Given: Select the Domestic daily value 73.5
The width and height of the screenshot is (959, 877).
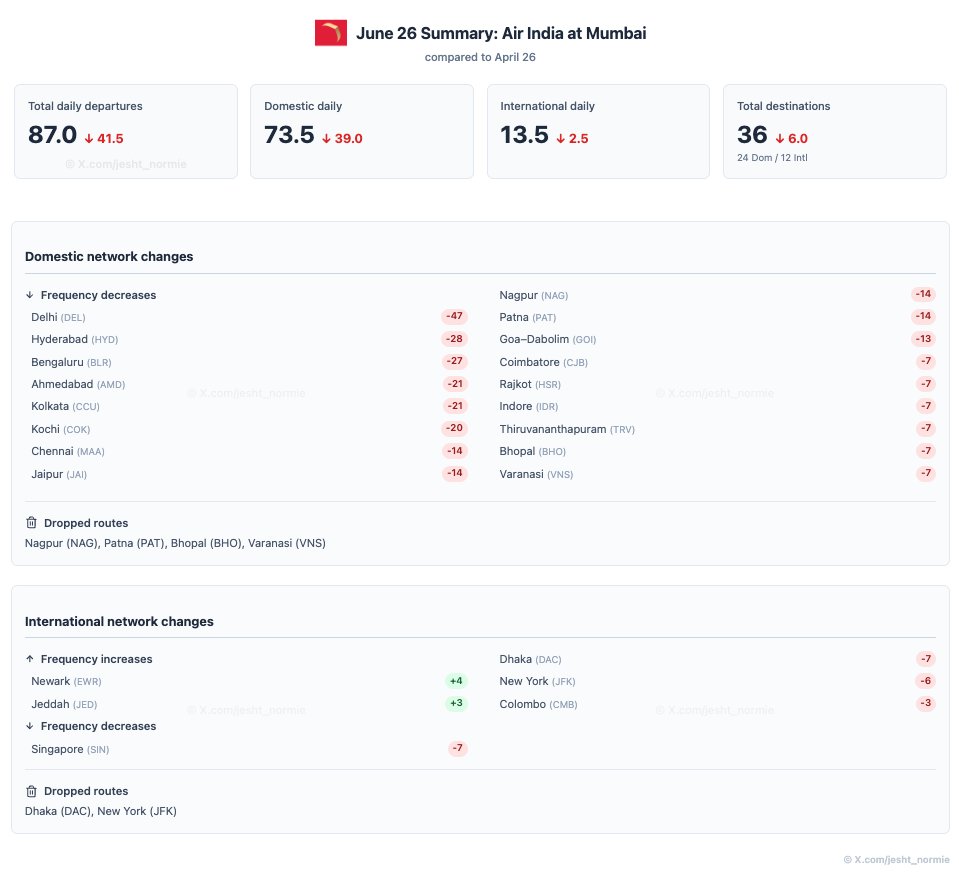Looking at the screenshot, I should [289, 135].
